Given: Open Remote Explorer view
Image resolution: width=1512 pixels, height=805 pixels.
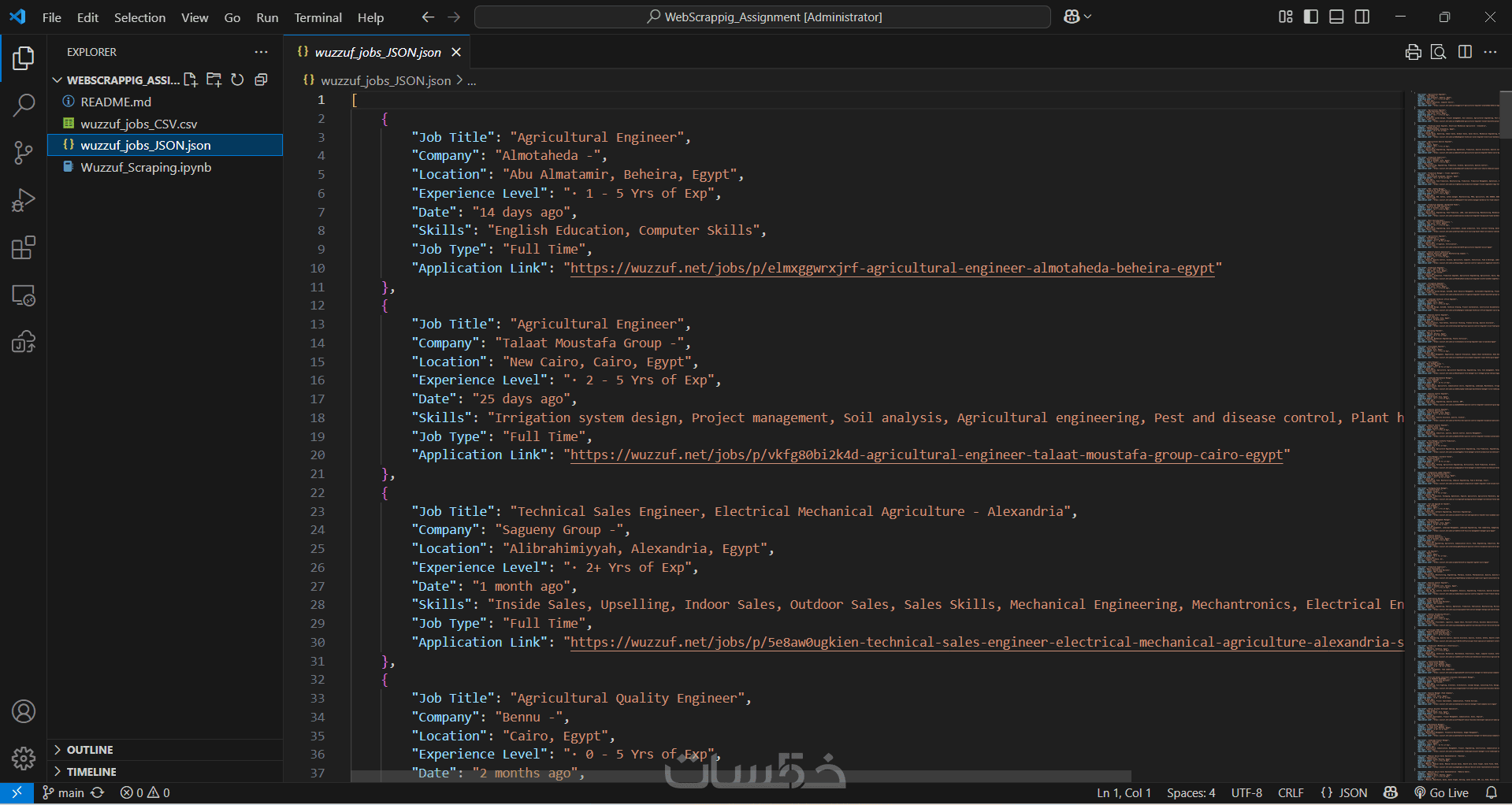Looking at the screenshot, I should click(x=24, y=295).
